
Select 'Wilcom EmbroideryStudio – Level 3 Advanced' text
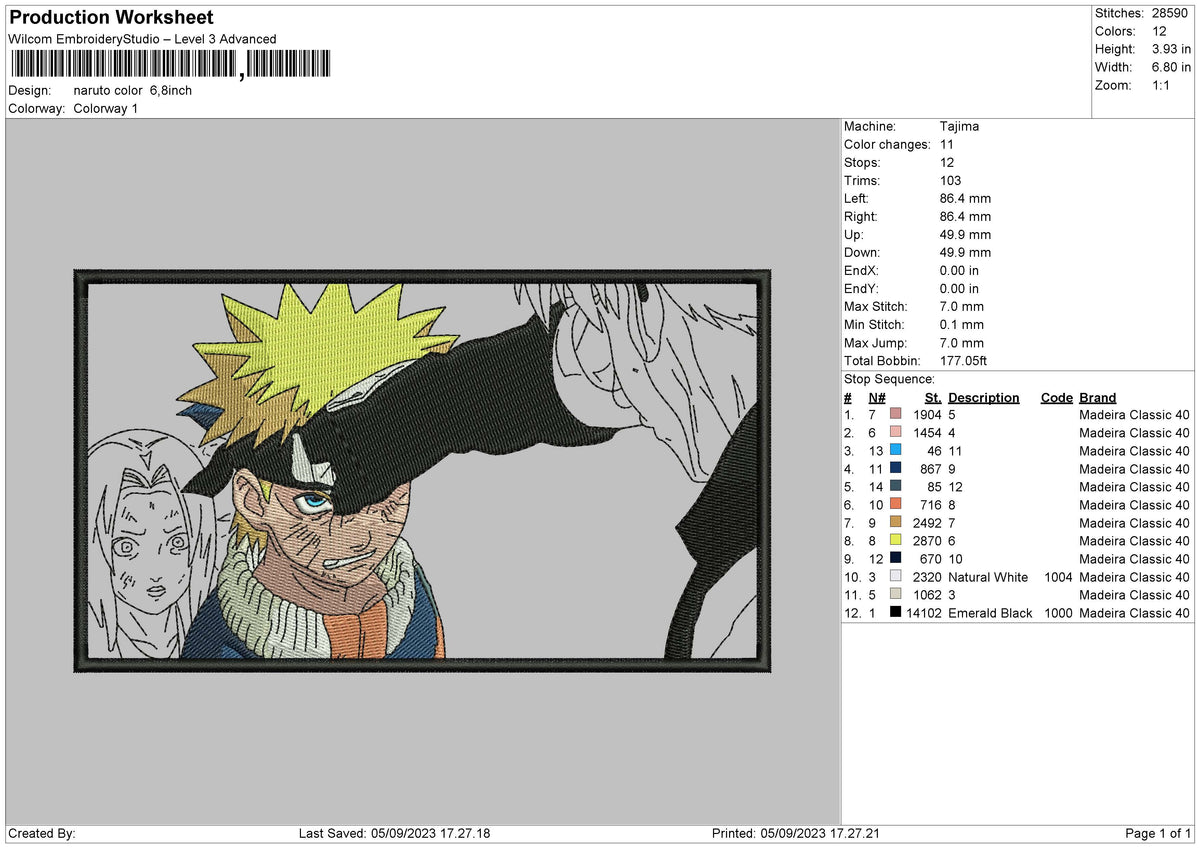142,39
